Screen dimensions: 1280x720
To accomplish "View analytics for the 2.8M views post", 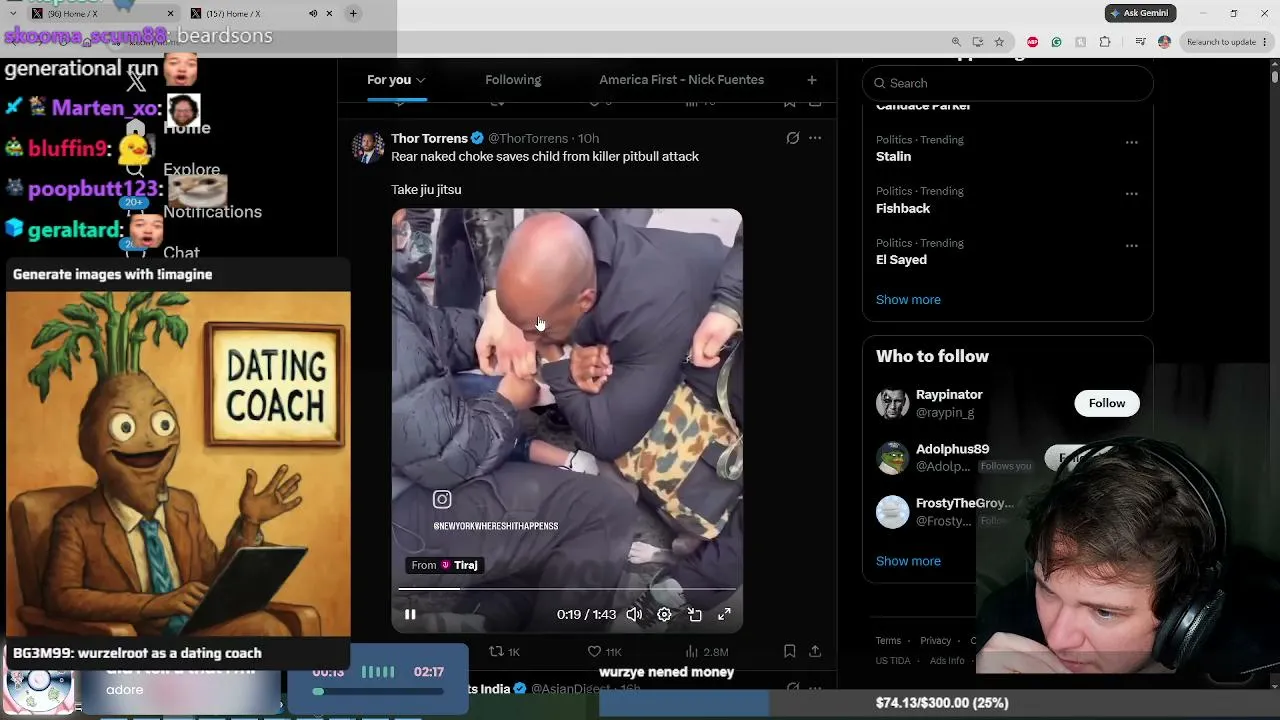I will (706, 651).
